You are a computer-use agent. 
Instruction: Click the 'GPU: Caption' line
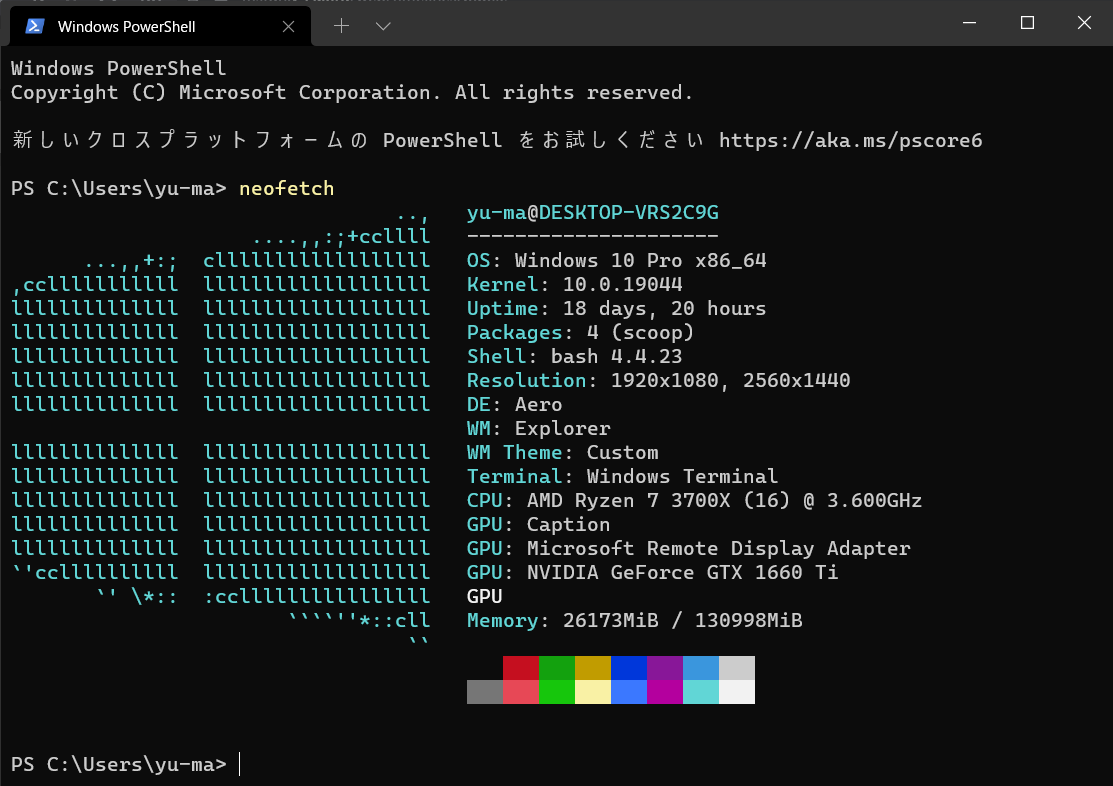point(539,524)
